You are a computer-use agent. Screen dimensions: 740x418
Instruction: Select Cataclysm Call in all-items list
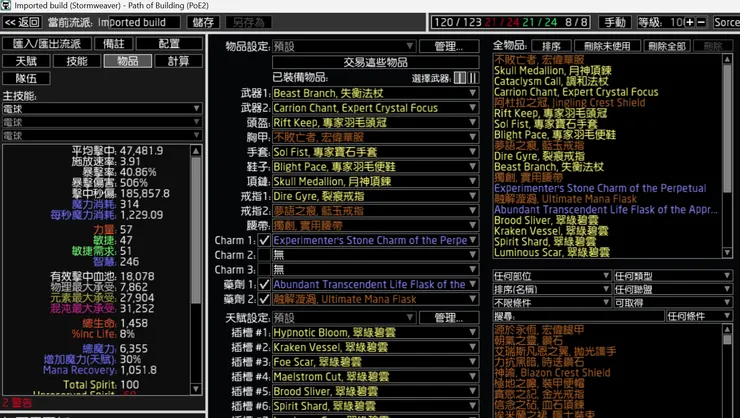click(x=551, y=81)
